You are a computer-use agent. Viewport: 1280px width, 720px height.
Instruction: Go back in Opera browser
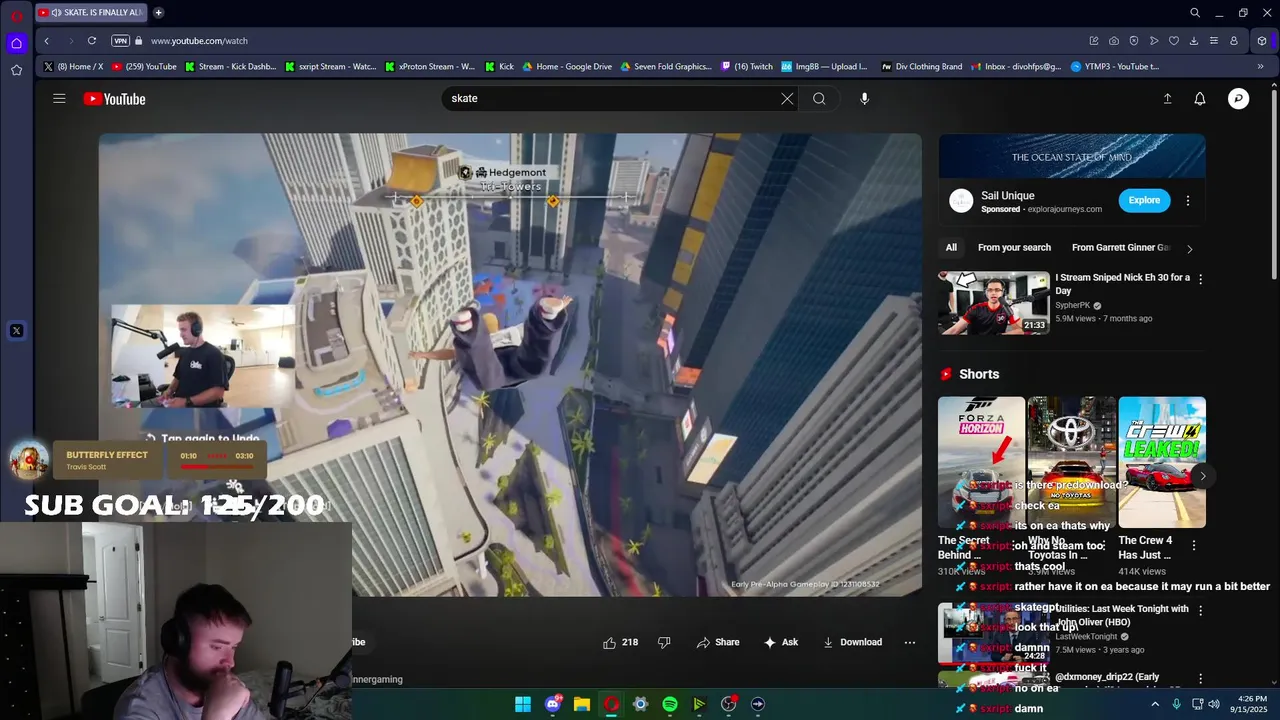point(46,41)
